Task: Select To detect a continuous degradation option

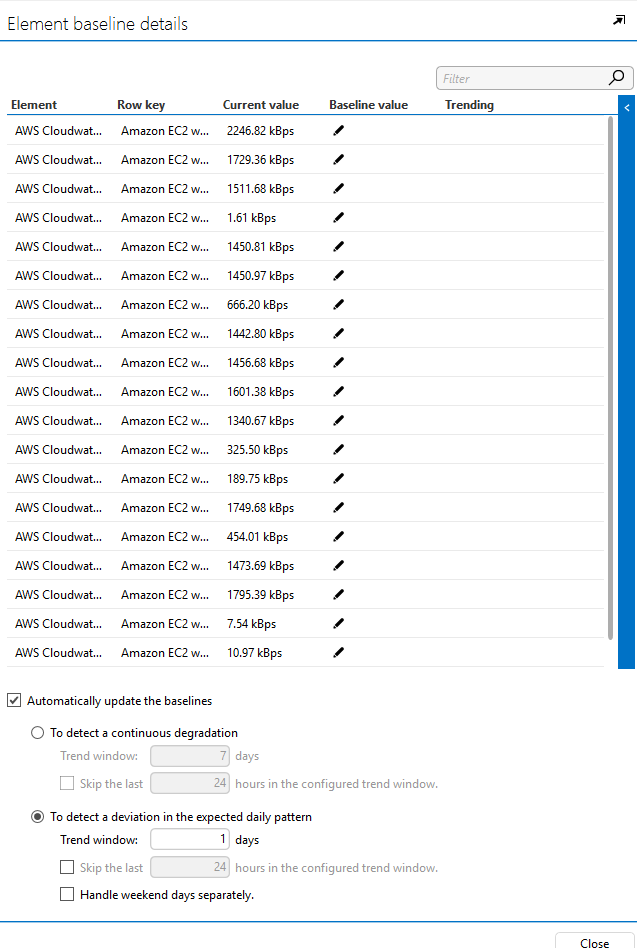Action: point(37,733)
